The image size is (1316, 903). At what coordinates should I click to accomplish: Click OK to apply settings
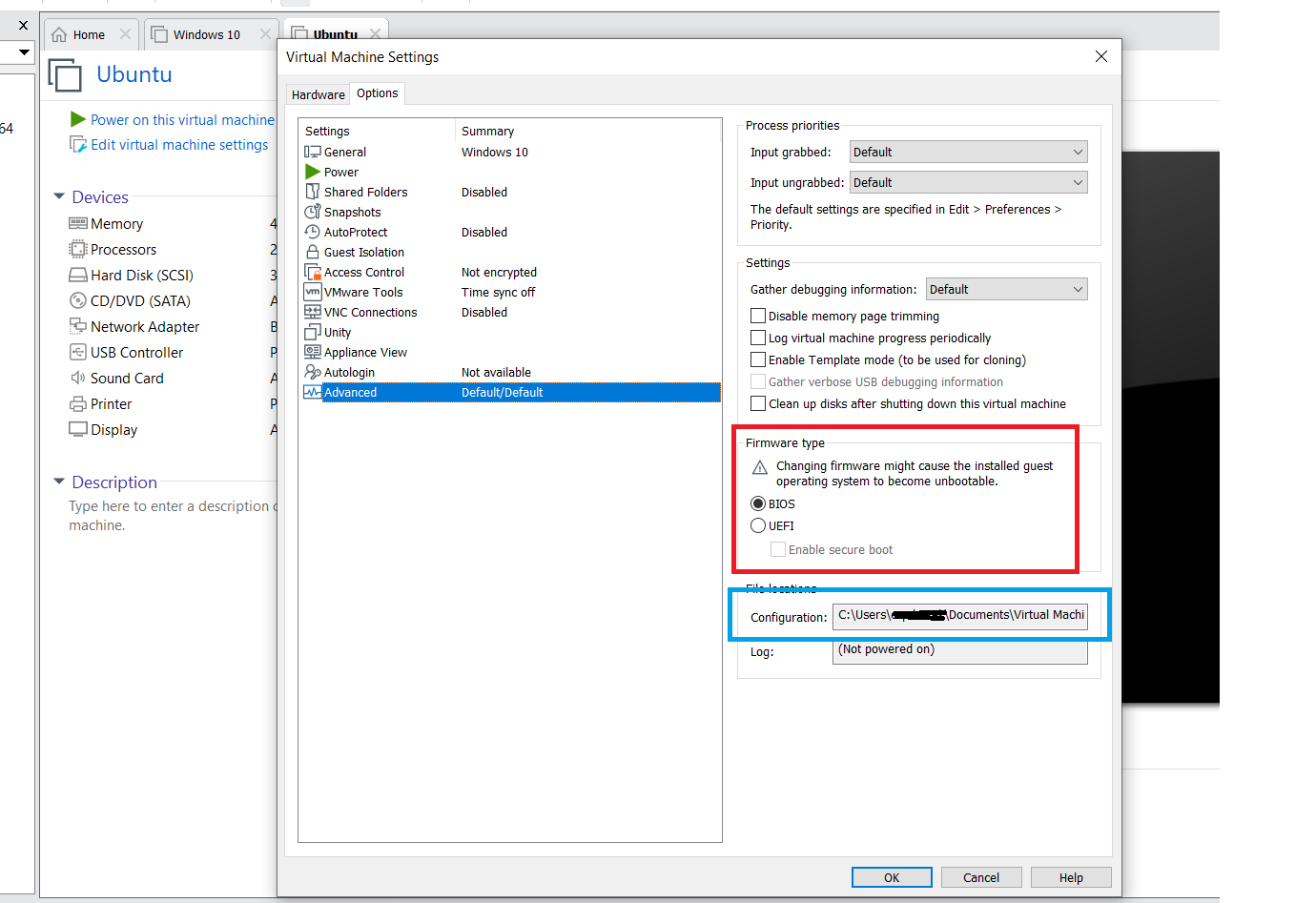pos(892,877)
